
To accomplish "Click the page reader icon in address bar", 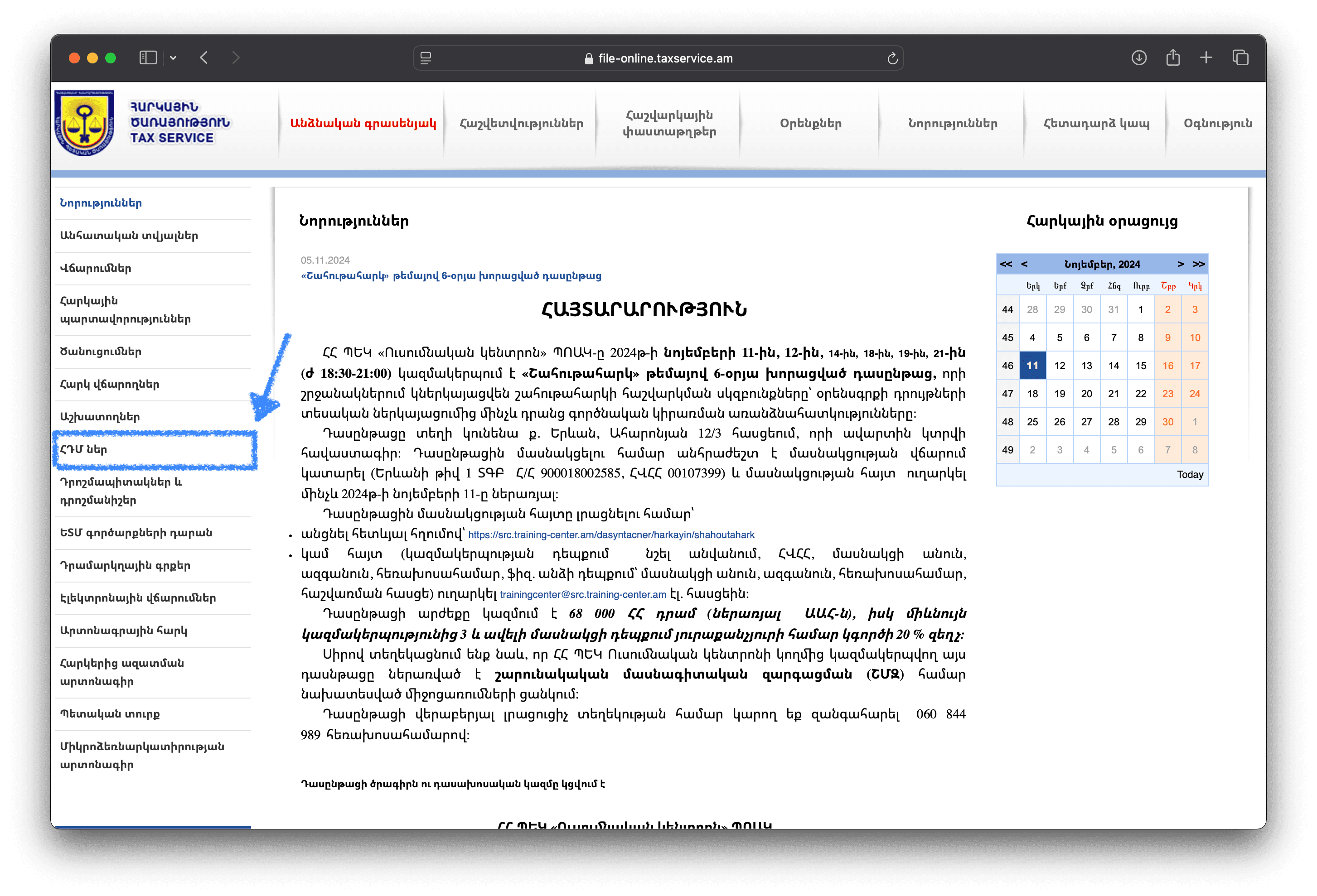I will click(x=426, y=58).
